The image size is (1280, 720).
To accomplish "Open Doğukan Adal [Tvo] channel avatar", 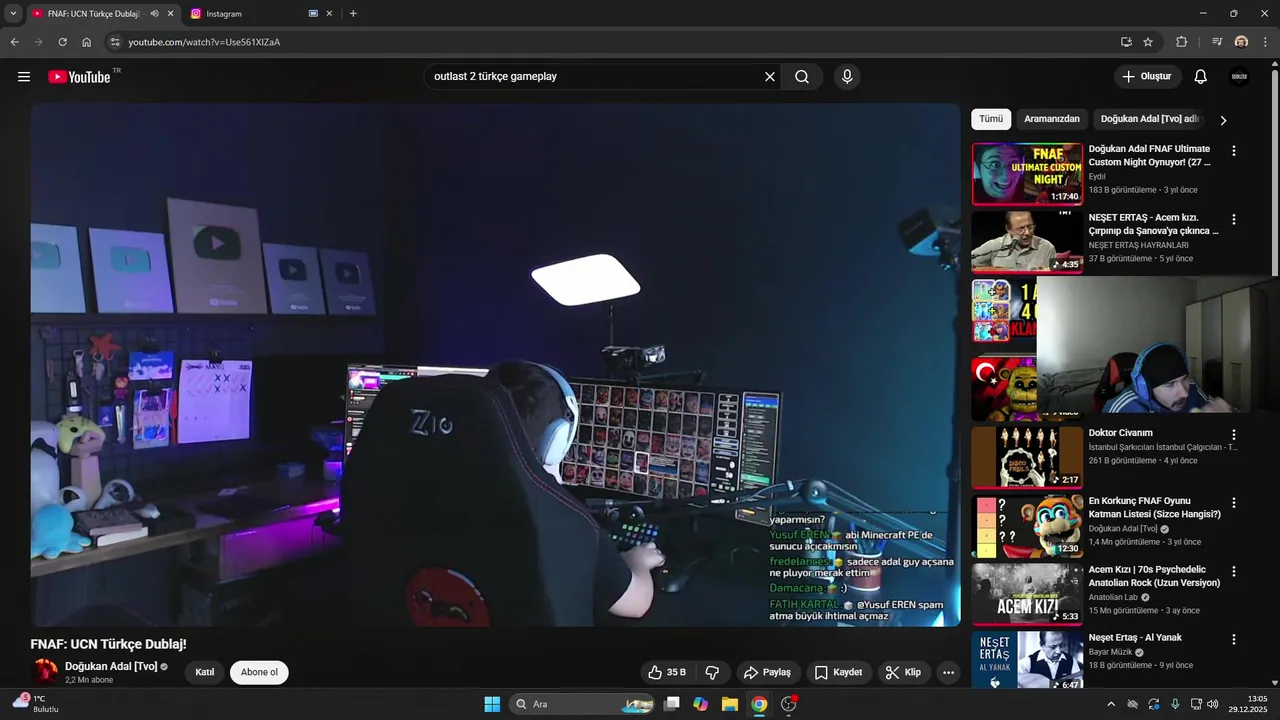I will [45, 671].
